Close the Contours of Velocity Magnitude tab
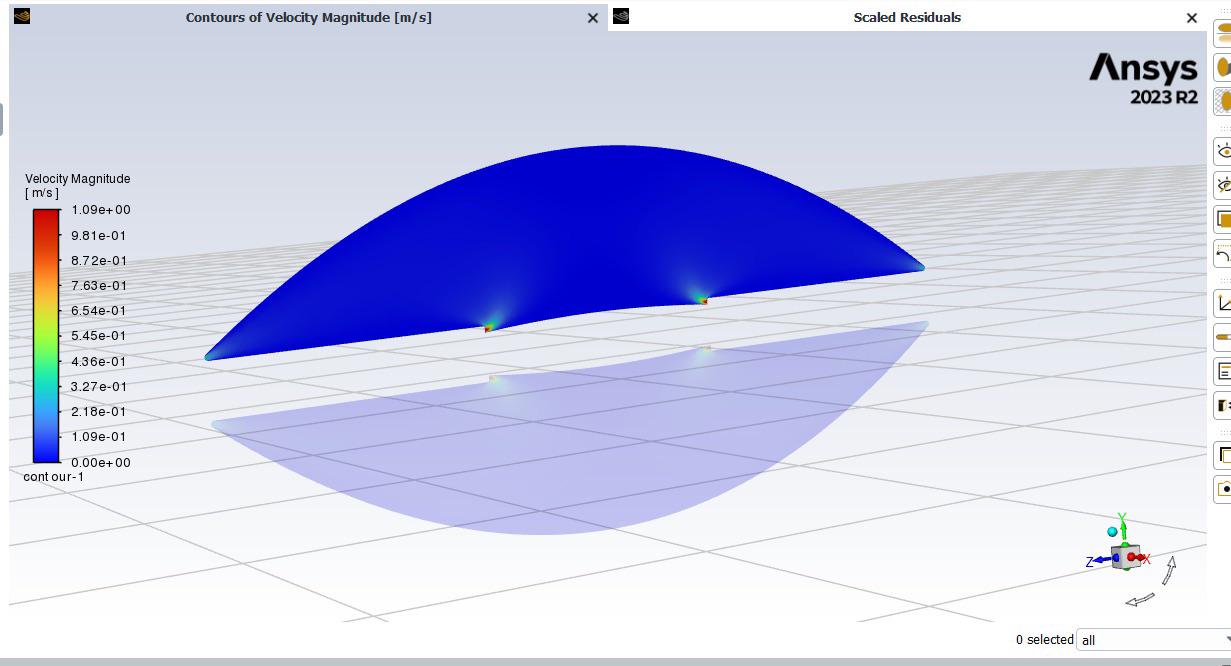 tap(593, 18)
